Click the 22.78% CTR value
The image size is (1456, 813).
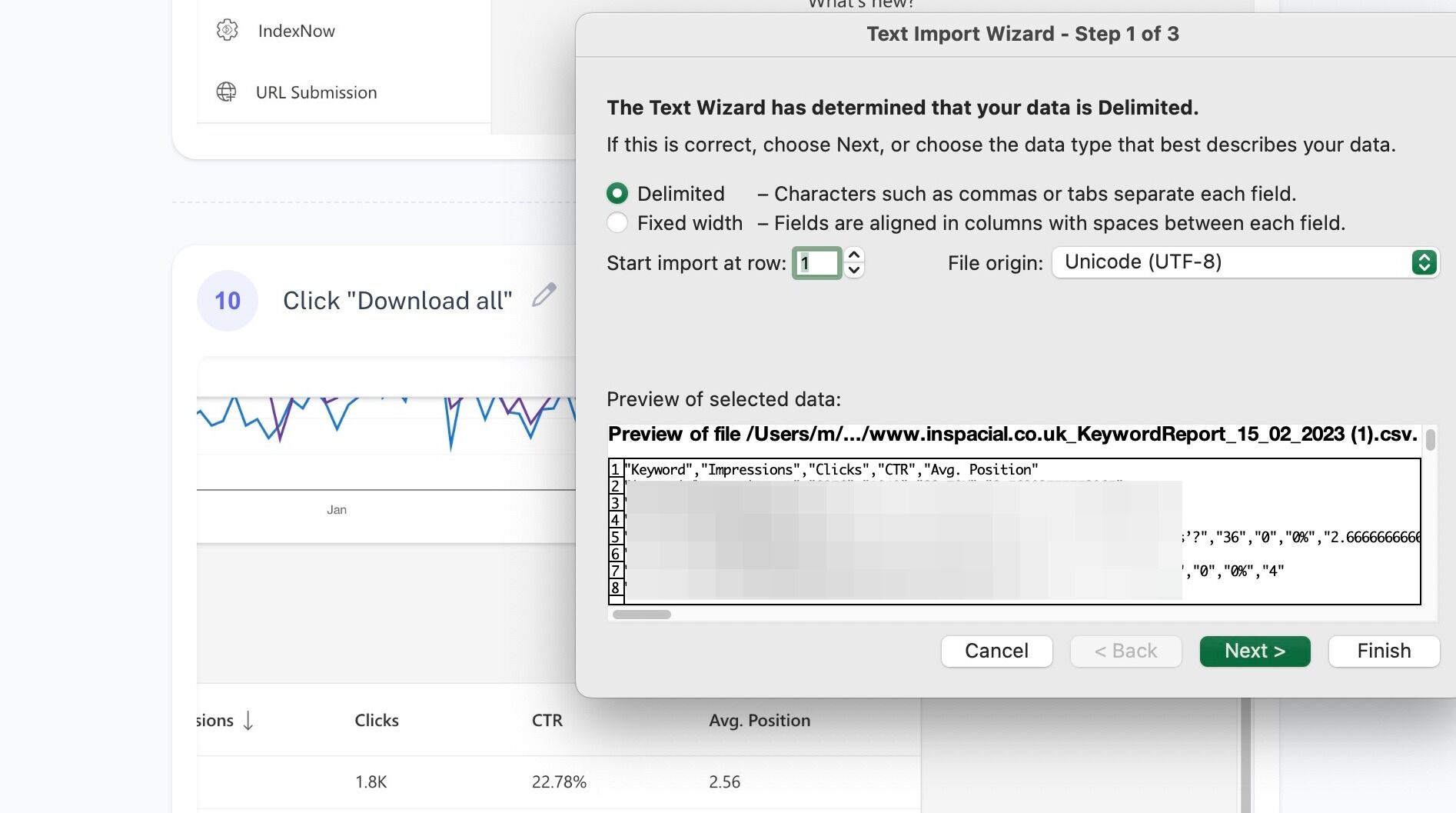[x=559, y=782]
